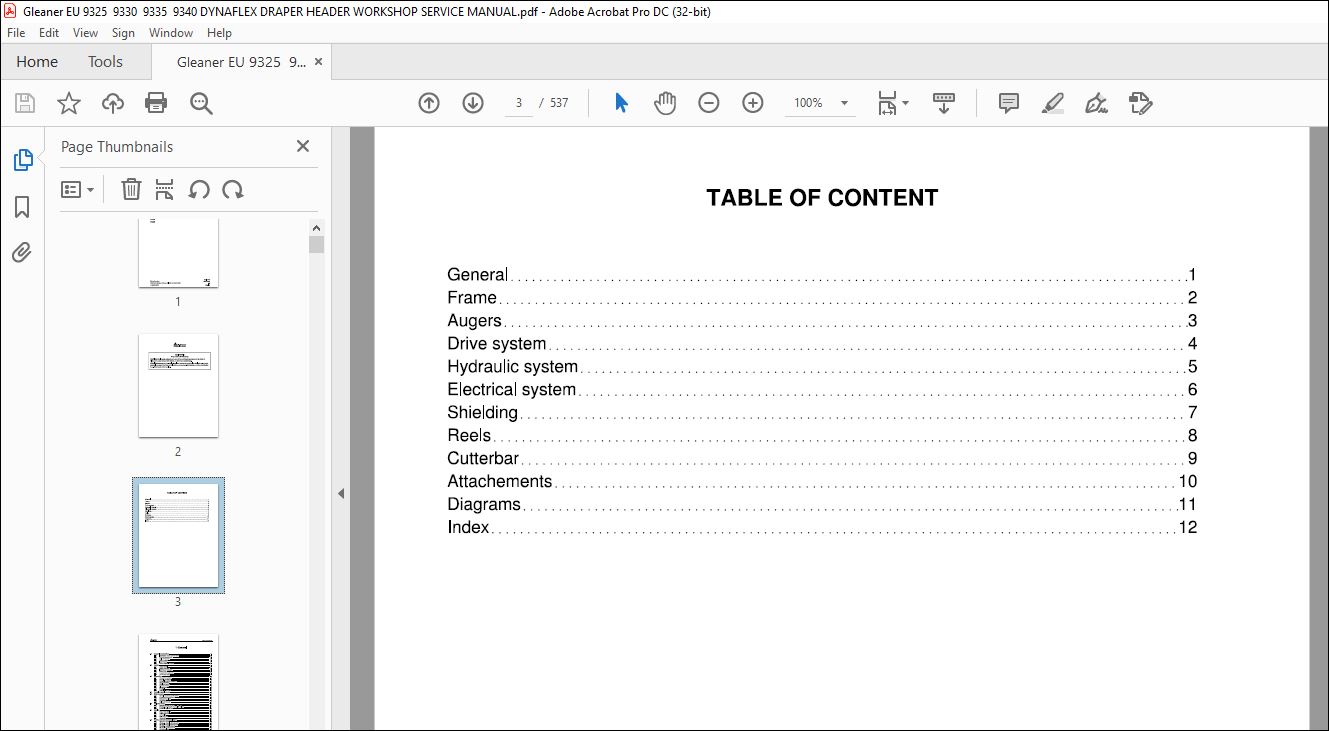Screen dimensions: 1329x731
Task: Click scrollbar up arrow in thumbnails panel
Action: [x=316, y=227]
